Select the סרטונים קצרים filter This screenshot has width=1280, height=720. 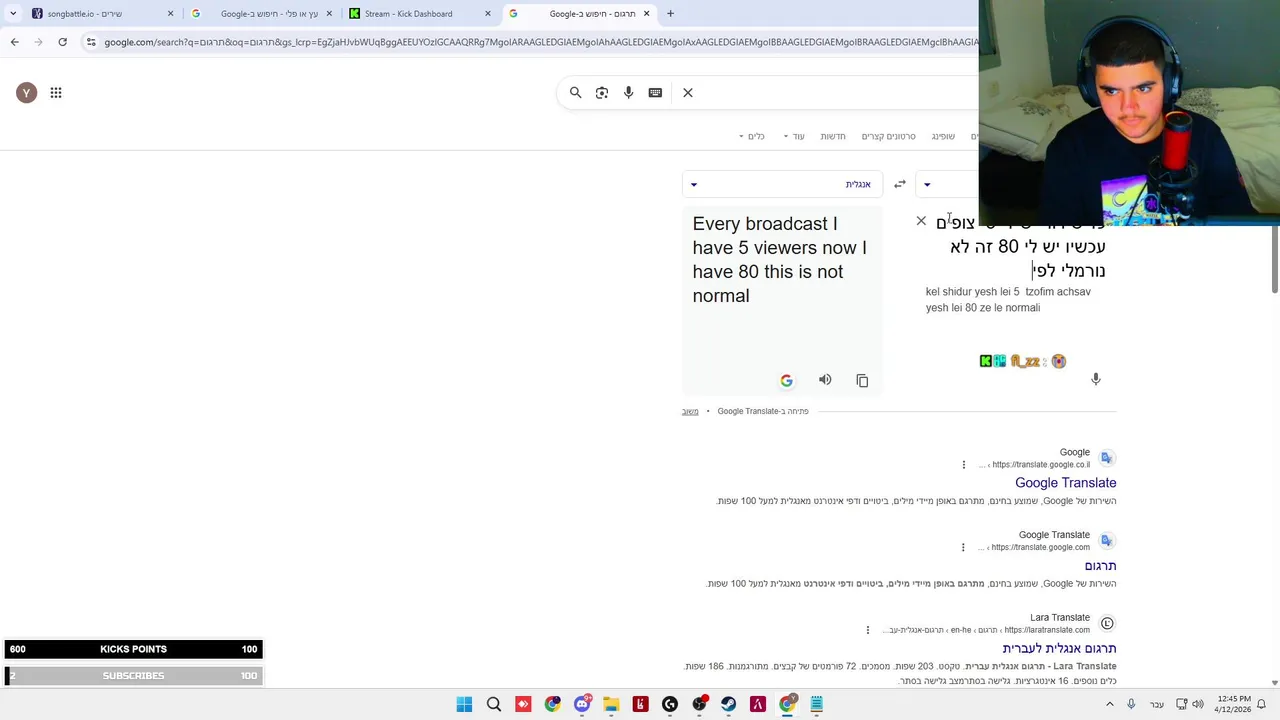(x=889, y=136)
